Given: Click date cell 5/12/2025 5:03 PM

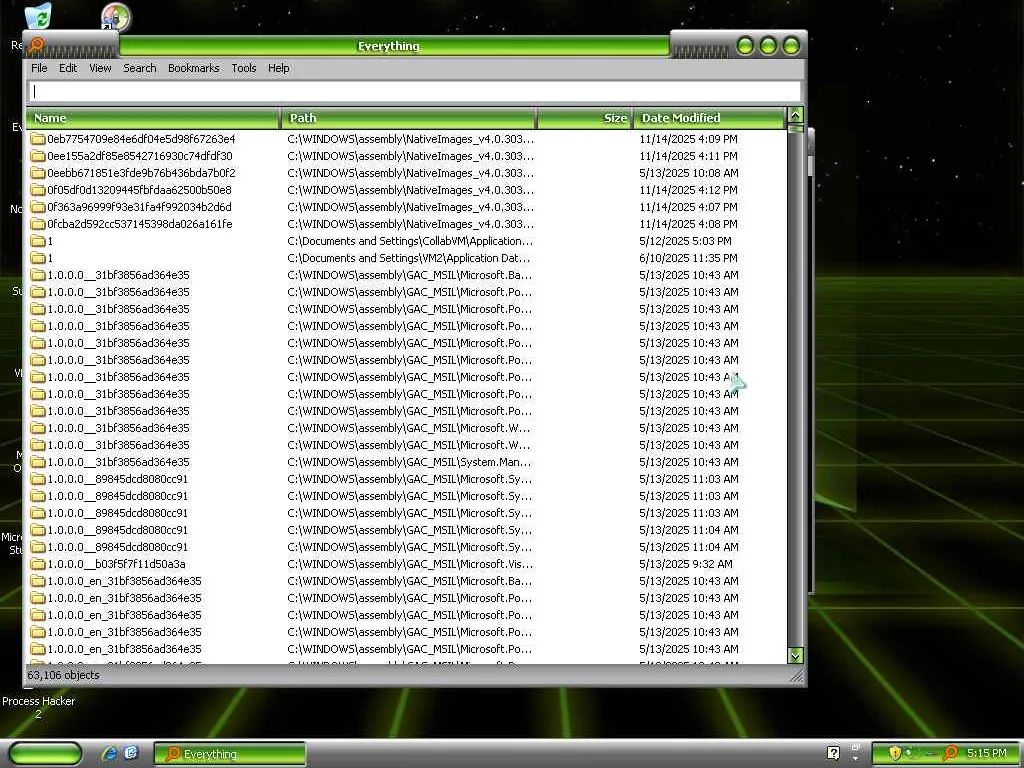Looking at the screenshot, I should tap(685, 241).
